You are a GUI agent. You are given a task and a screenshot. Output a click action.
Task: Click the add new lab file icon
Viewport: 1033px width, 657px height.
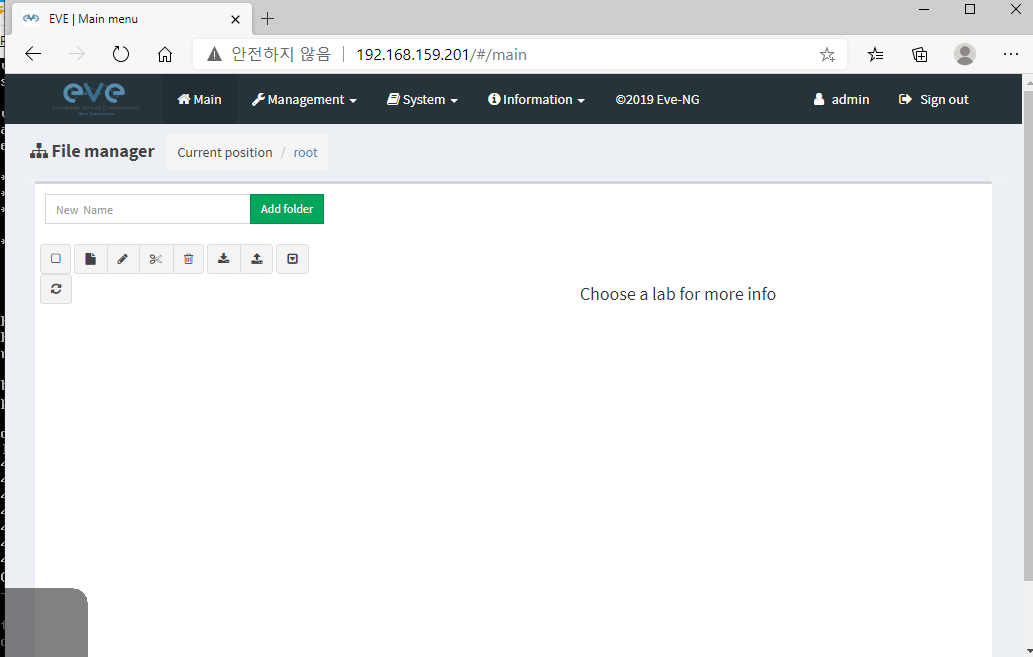(x=90, y=259)
